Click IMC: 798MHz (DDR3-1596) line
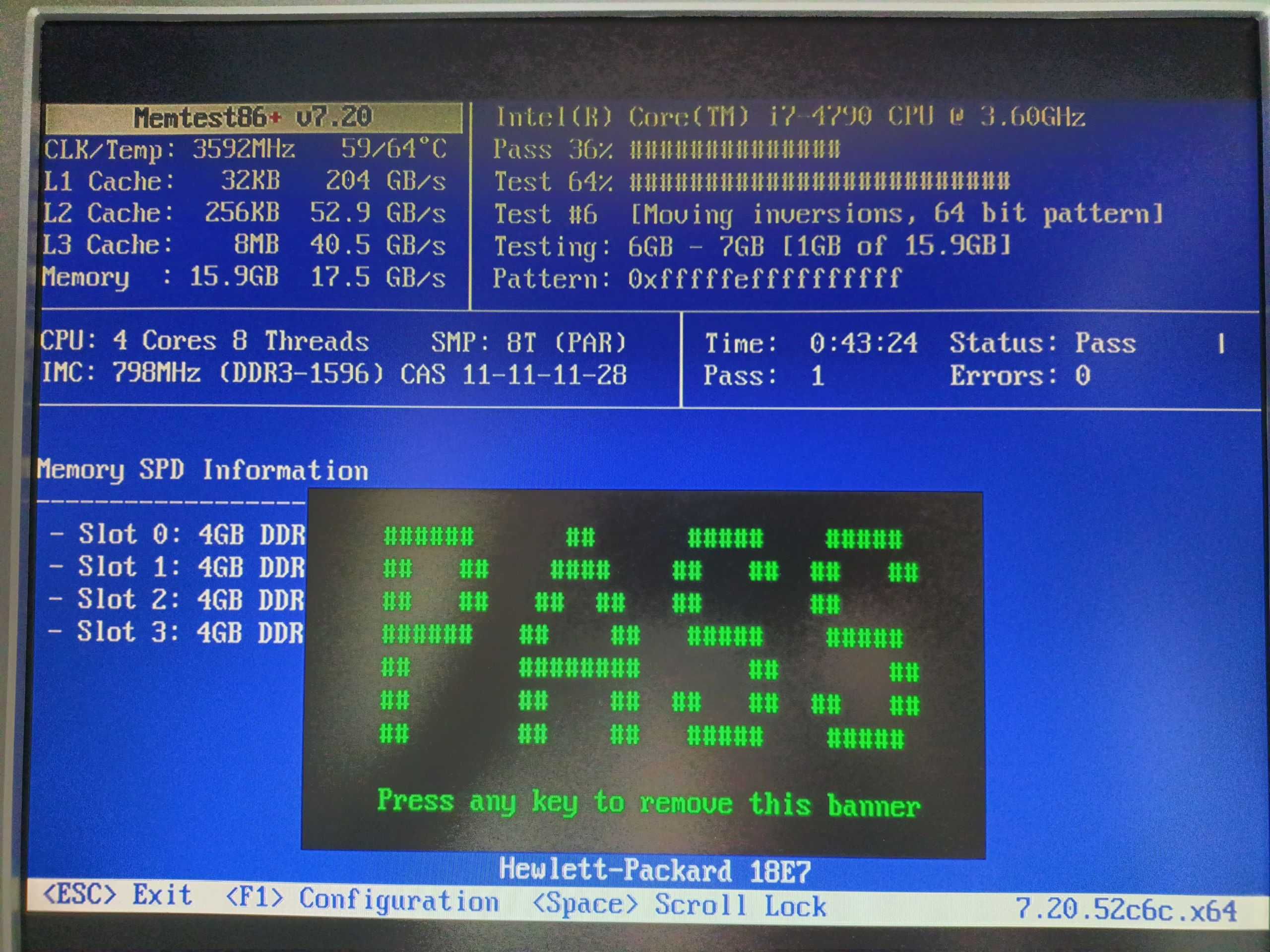The image size is (1270, 952). click(212, 373)
